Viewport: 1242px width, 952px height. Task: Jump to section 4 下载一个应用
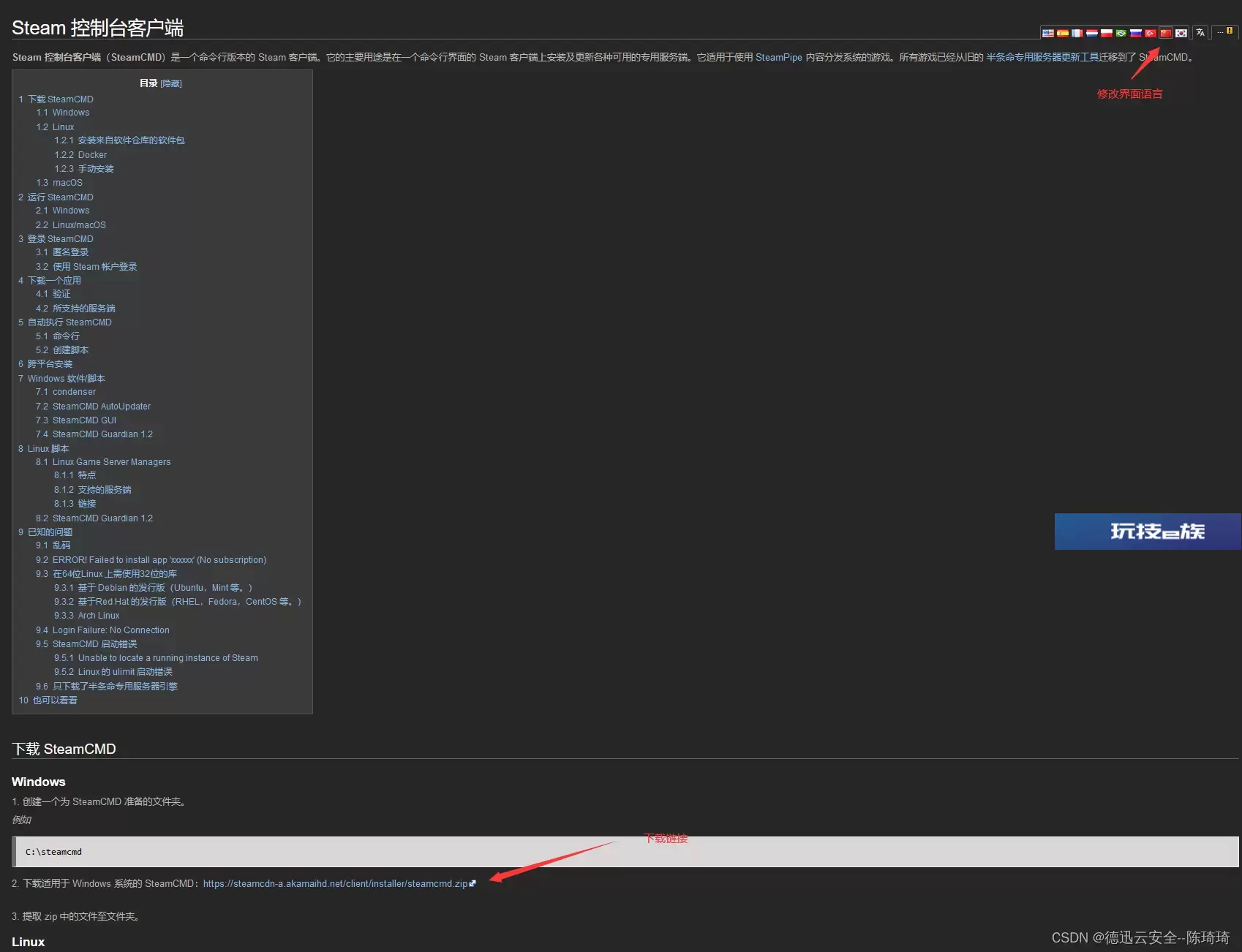click(x=50, y=281)
